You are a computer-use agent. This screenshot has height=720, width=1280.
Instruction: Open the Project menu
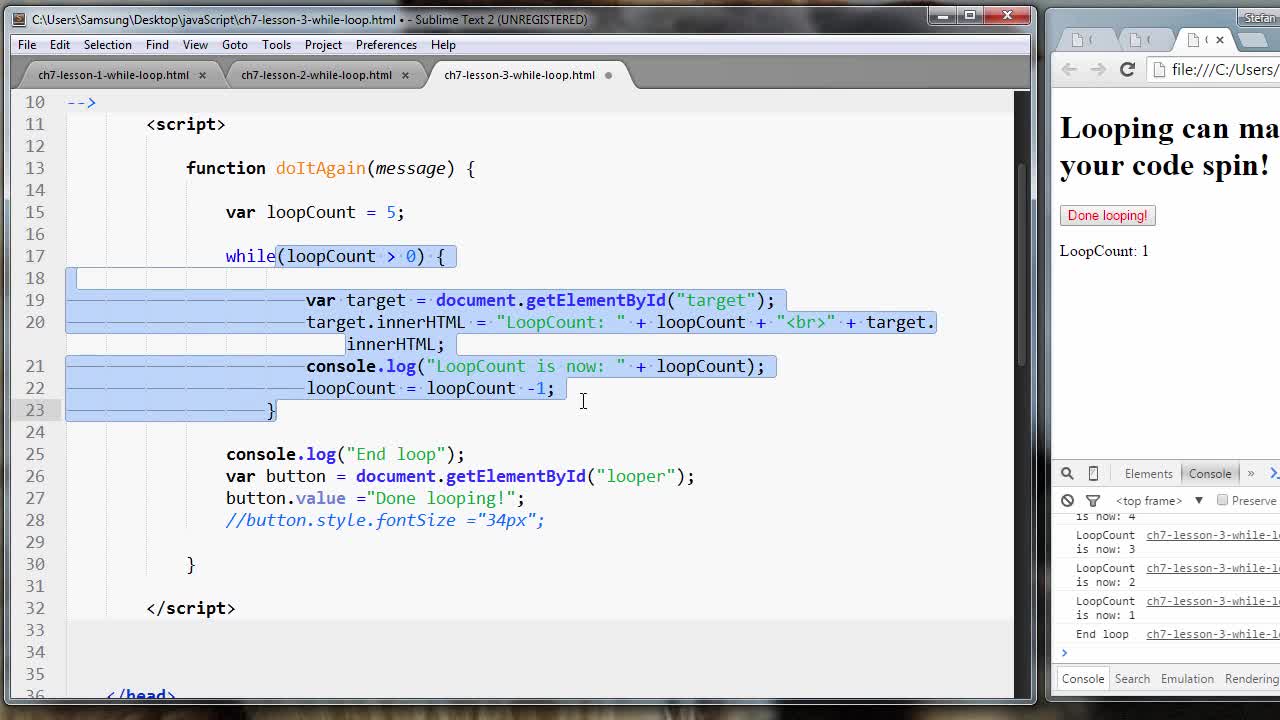coord(323,45)
